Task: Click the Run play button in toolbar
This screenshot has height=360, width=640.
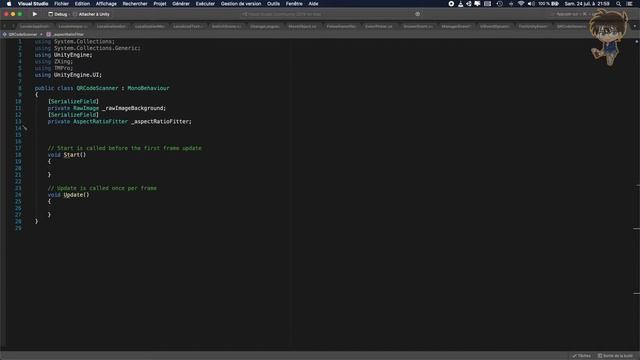Action: 35,14
